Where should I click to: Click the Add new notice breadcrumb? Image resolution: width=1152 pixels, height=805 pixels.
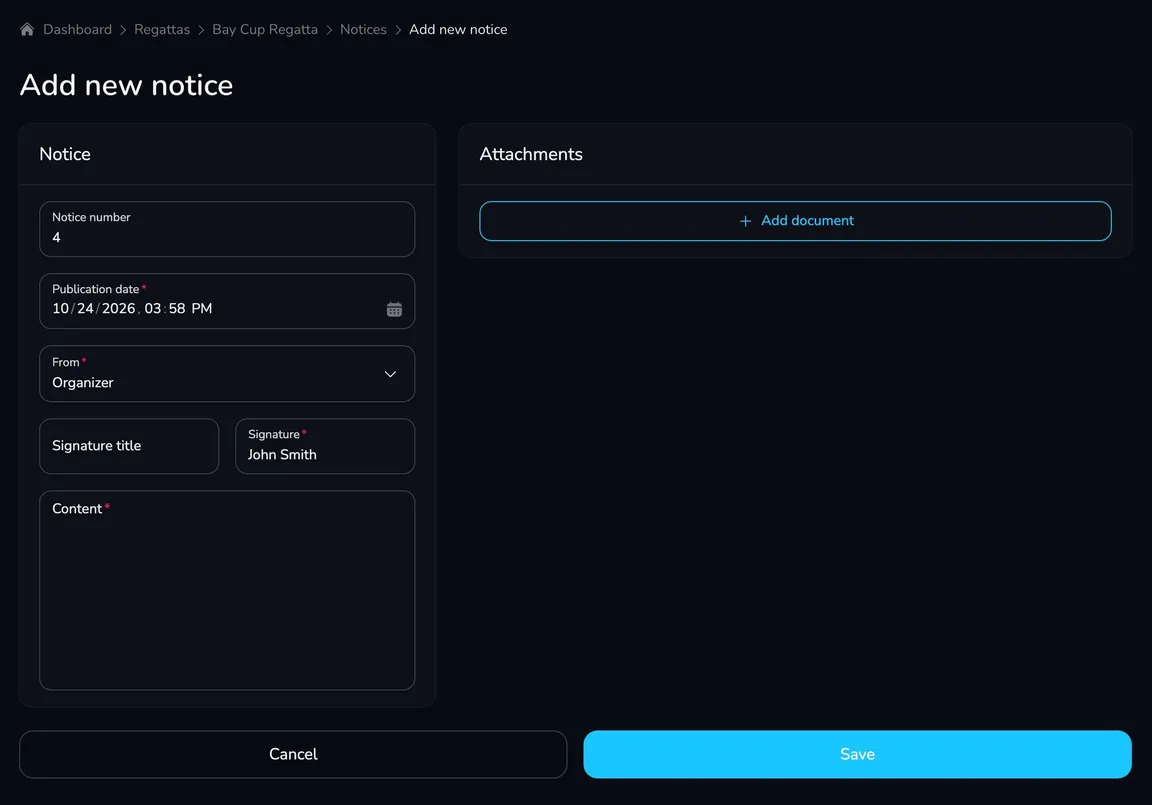click(x=458, y=29)
